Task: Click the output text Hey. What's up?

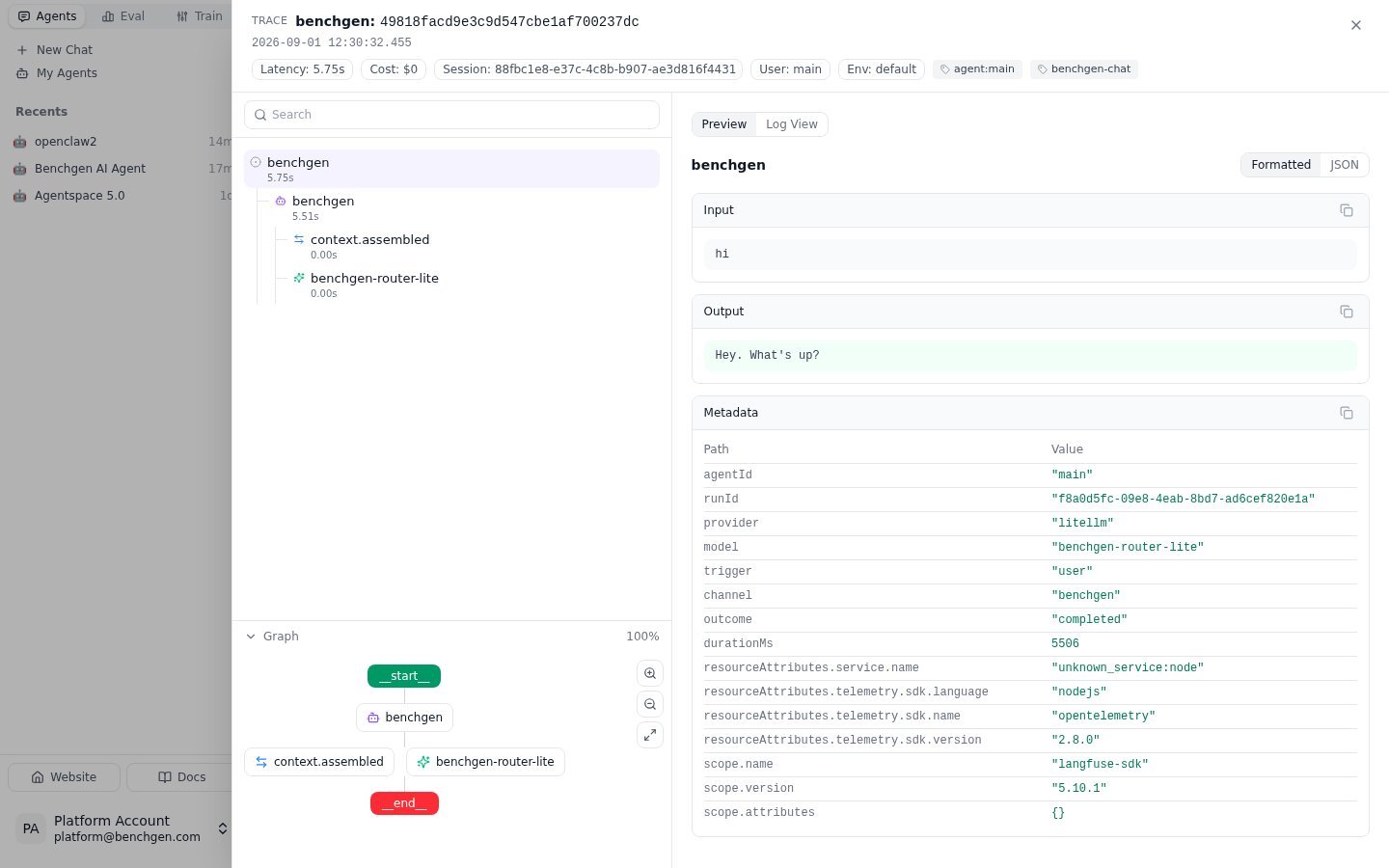Action: (x=767, y=356)
